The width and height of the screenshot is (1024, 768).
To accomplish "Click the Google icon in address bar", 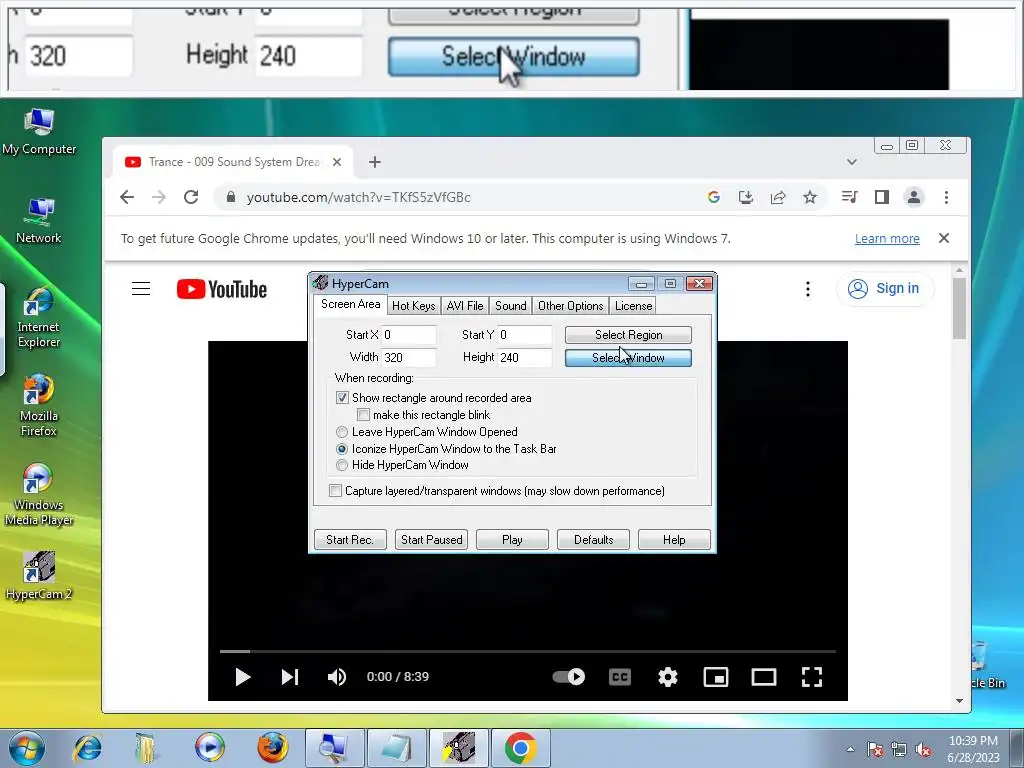I will [714, 197].
